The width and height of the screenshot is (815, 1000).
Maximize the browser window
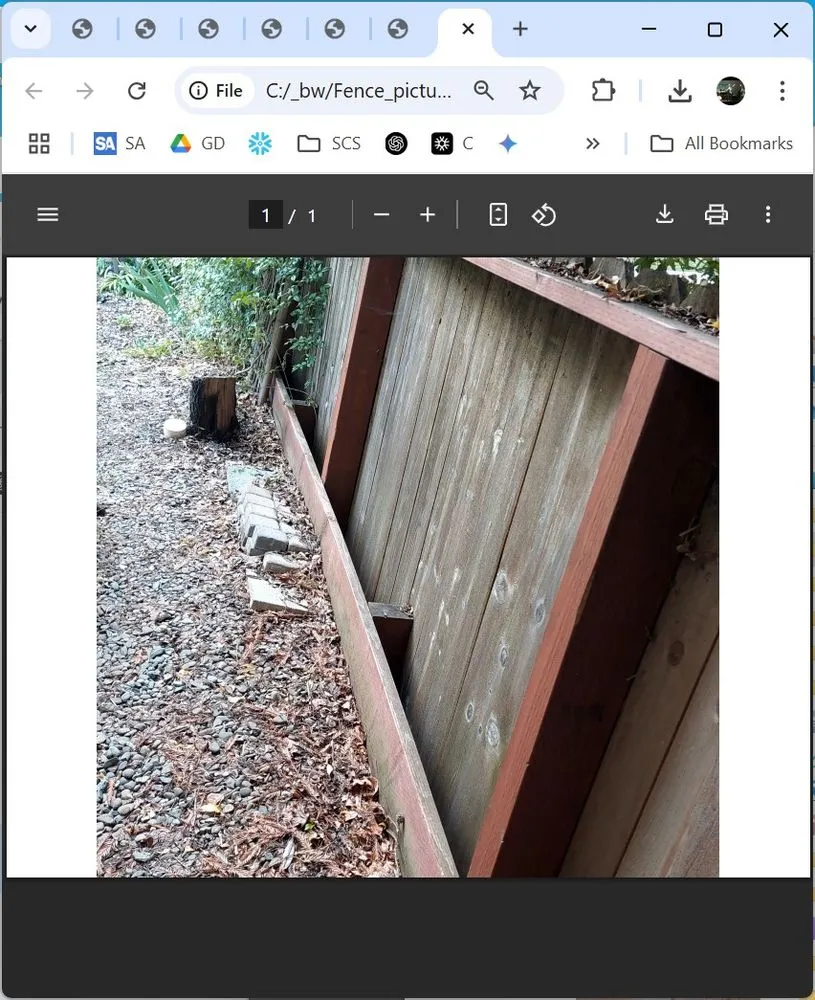pos(715,29)
